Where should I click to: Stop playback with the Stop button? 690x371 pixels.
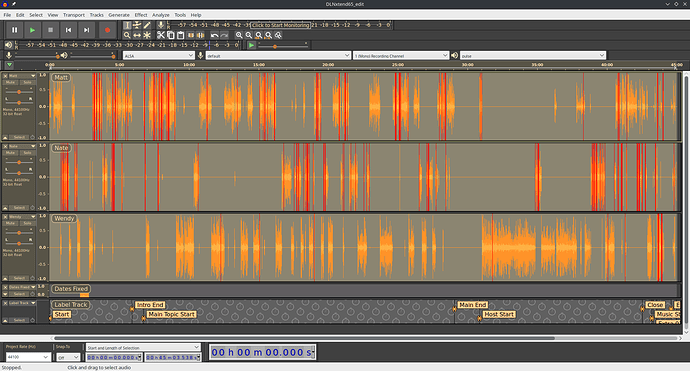tap(50, 30)
